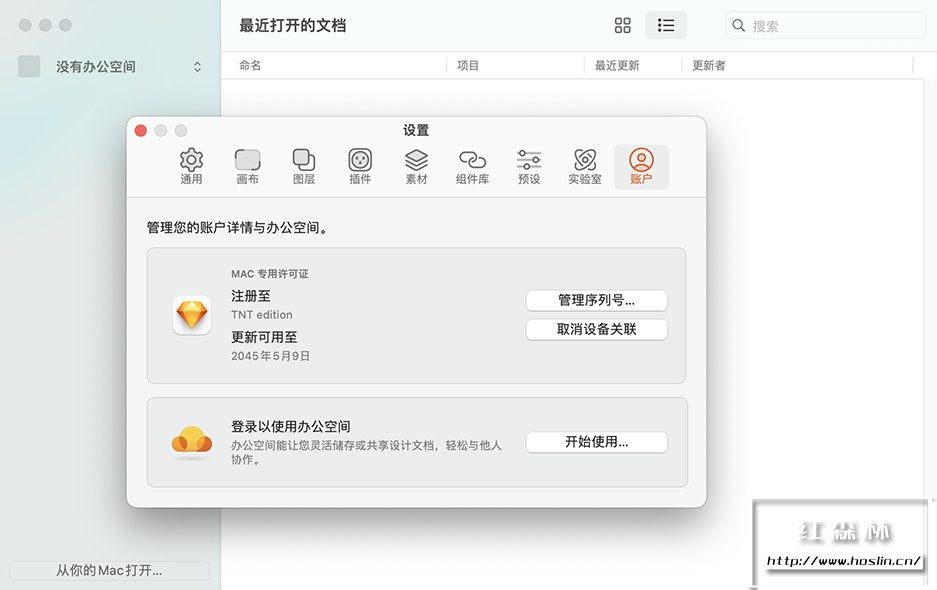Open the 实验室 labs settings tab

point(584,167)
